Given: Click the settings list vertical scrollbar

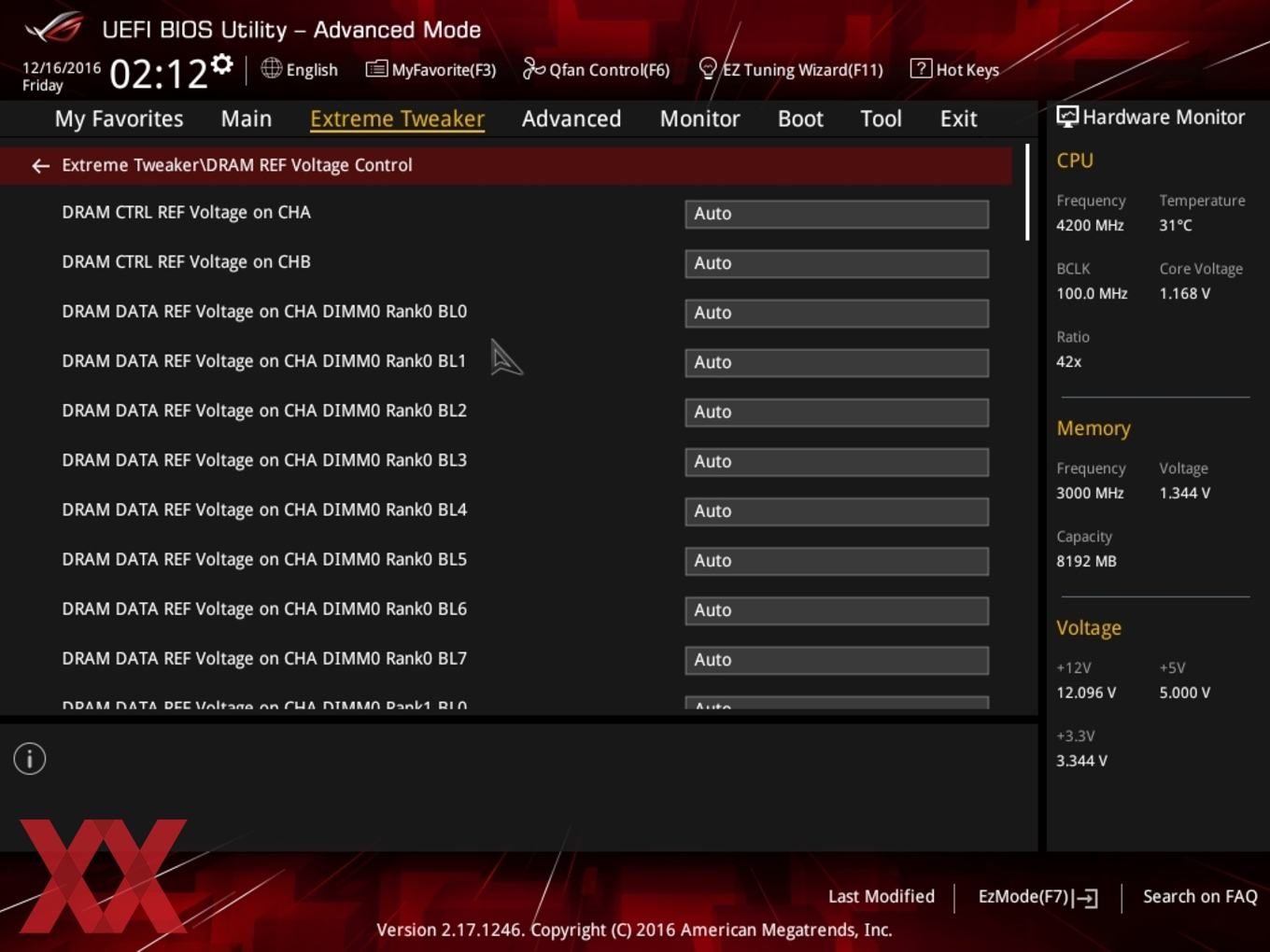Looking at the screenshot, I should (1027, 192).
